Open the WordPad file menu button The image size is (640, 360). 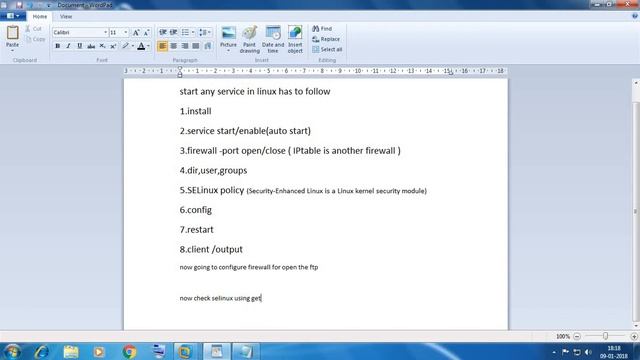click(x=13, y=16)
